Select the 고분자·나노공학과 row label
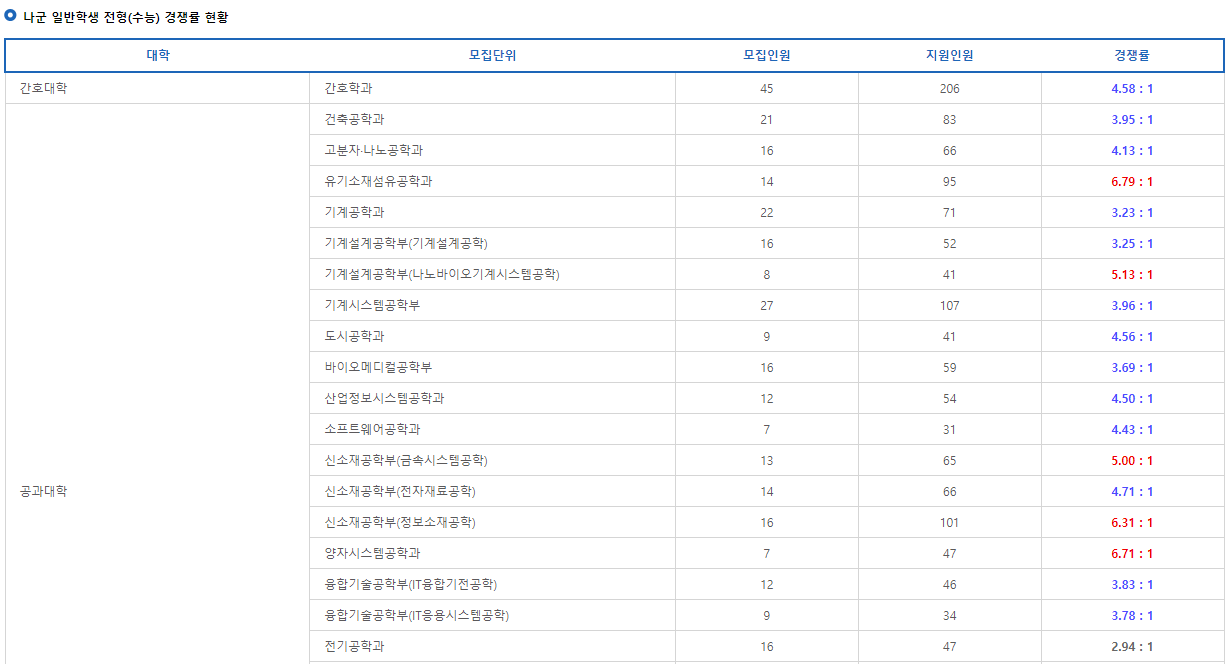This screenshot has height=664, width=1229. click(x=373, y=150)
